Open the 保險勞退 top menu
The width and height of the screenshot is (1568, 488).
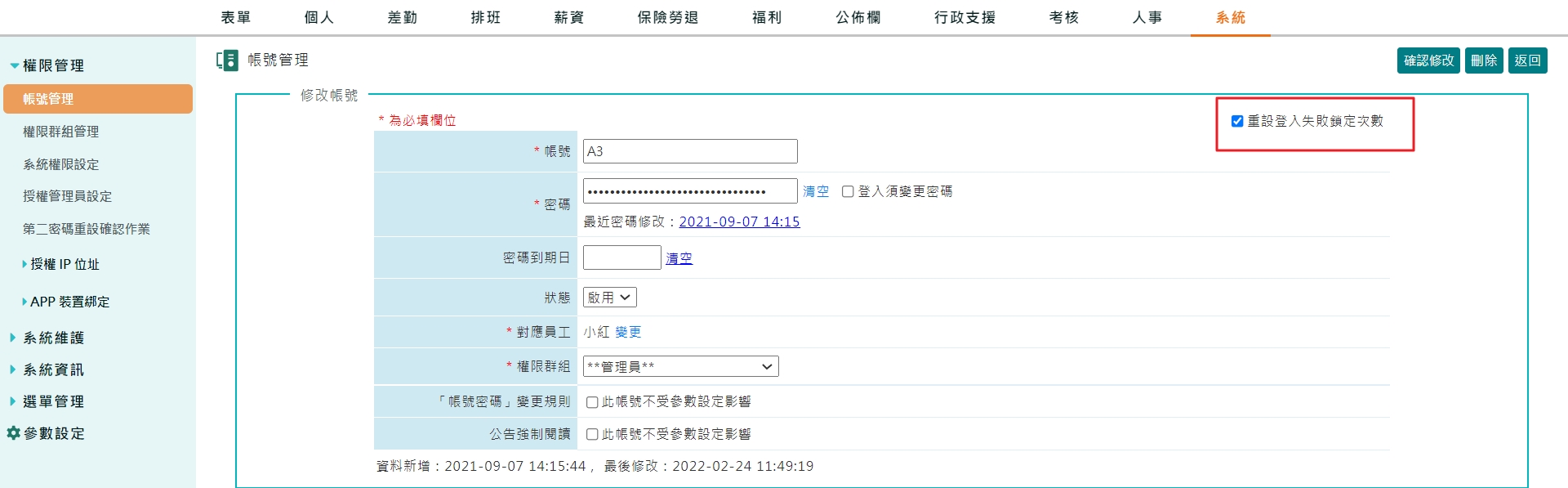click(668, 17)
